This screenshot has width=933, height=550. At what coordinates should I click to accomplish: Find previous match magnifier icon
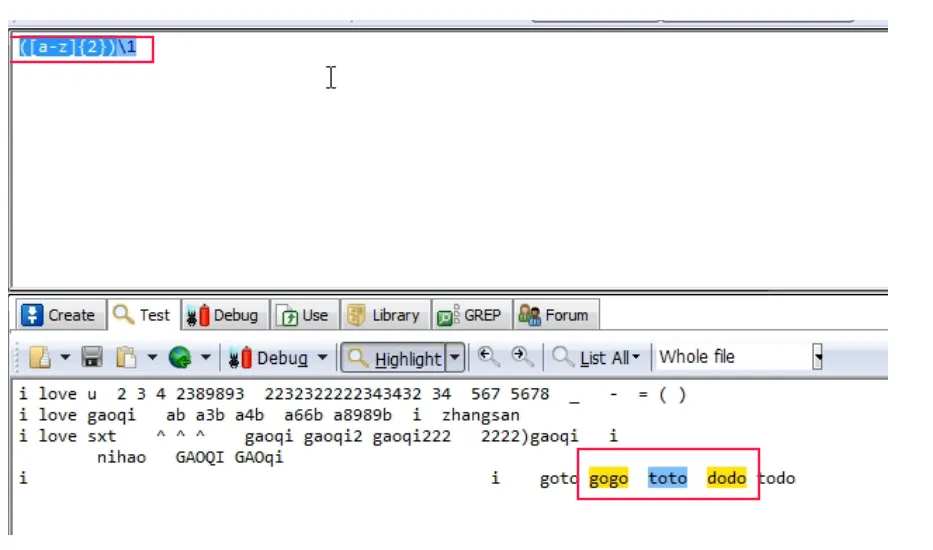(x=489, y=357)
